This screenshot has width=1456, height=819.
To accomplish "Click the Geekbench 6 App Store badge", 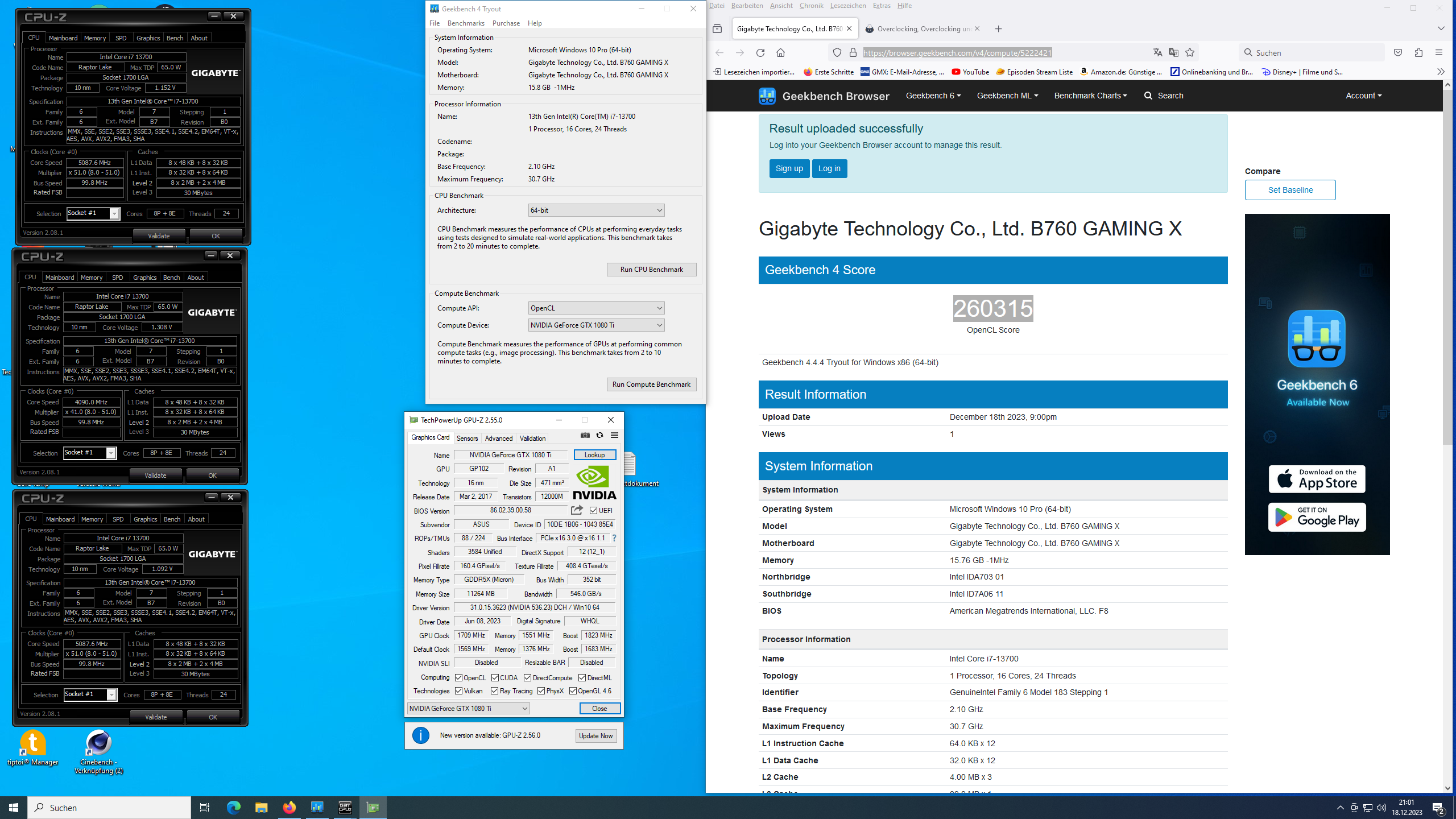I will [1317, 479].
